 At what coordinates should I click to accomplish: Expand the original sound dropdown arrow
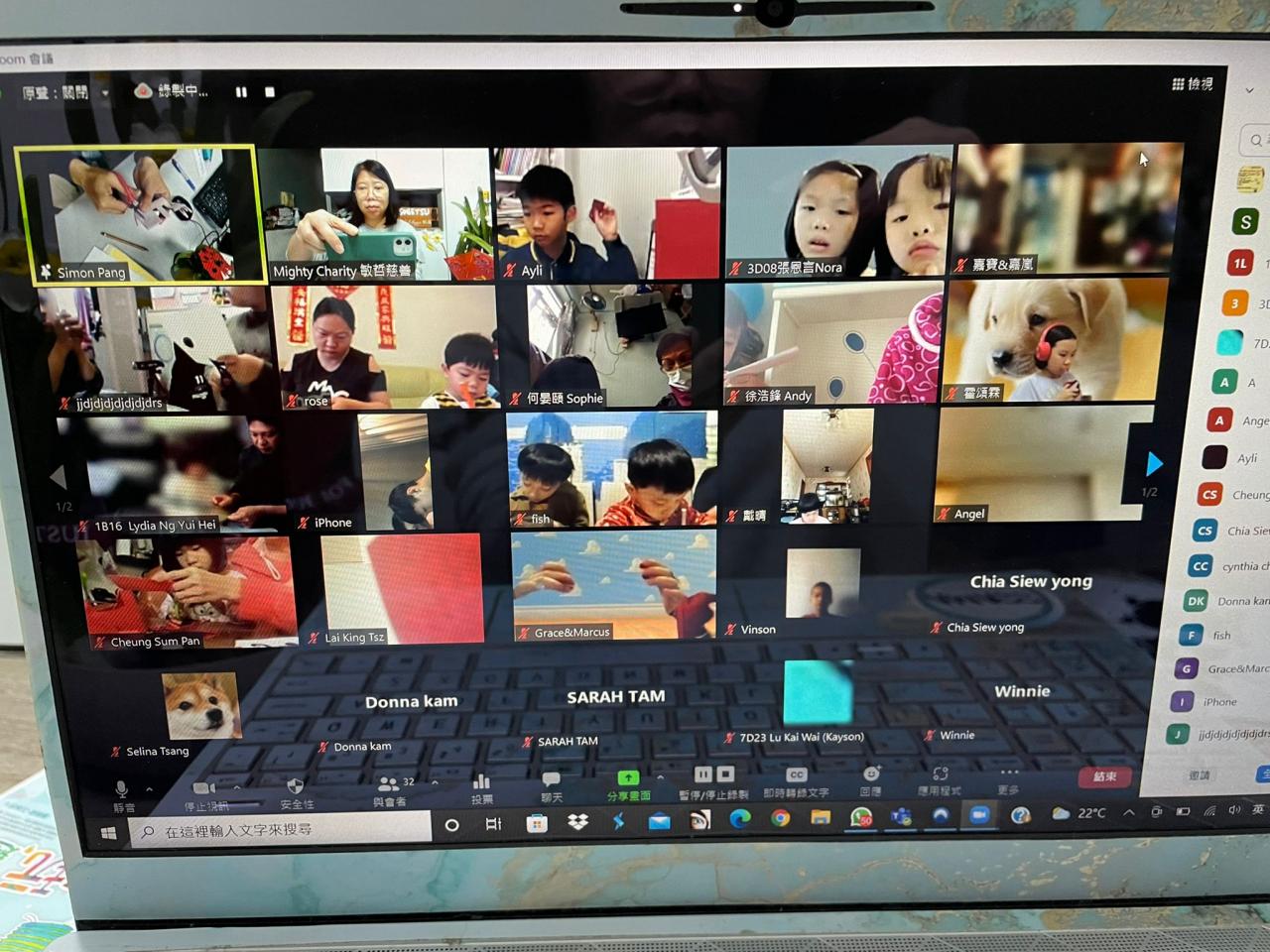(x=105, y=93)
